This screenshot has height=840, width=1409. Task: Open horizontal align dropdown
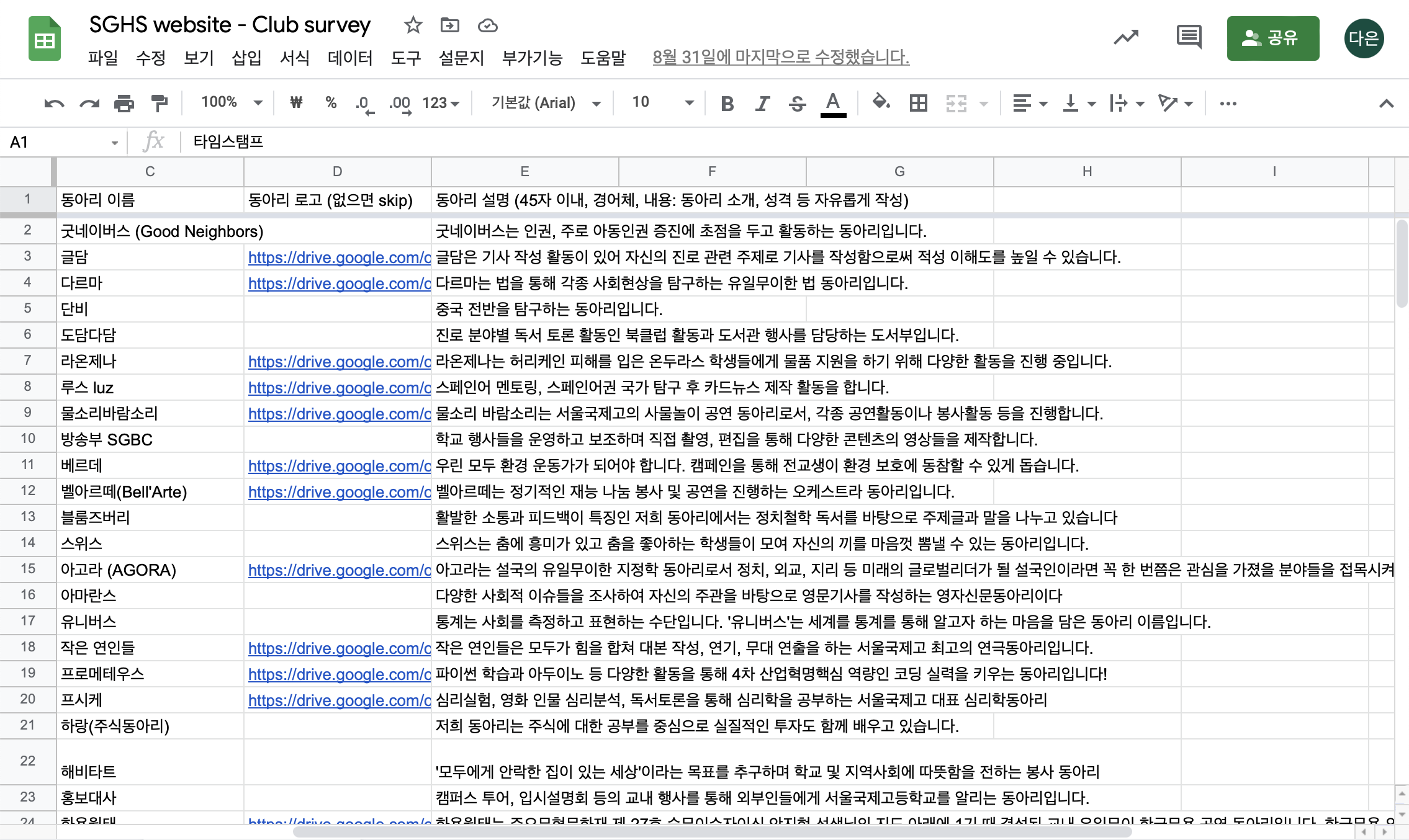pyautogui.click(x=1029, y=103)
